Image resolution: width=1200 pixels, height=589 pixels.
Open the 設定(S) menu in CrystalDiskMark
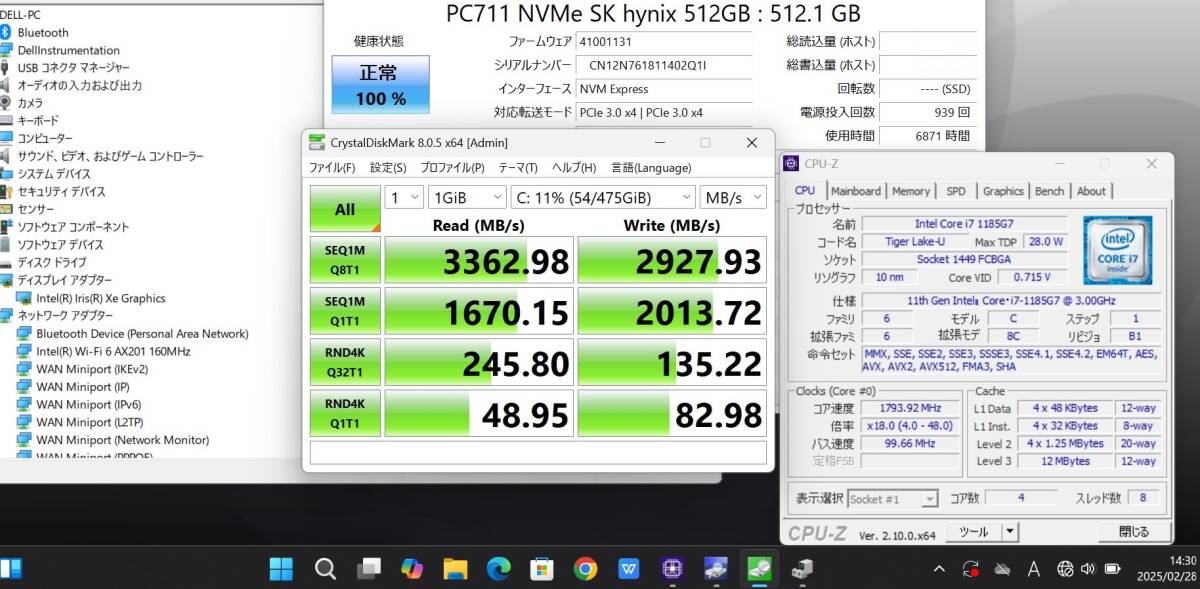pos(388,167)
